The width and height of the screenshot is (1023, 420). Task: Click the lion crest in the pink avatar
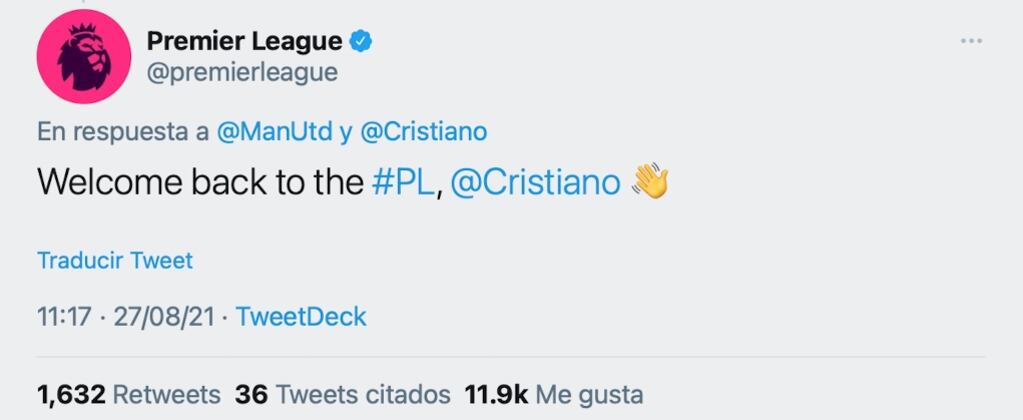click(x=84, y=57)
